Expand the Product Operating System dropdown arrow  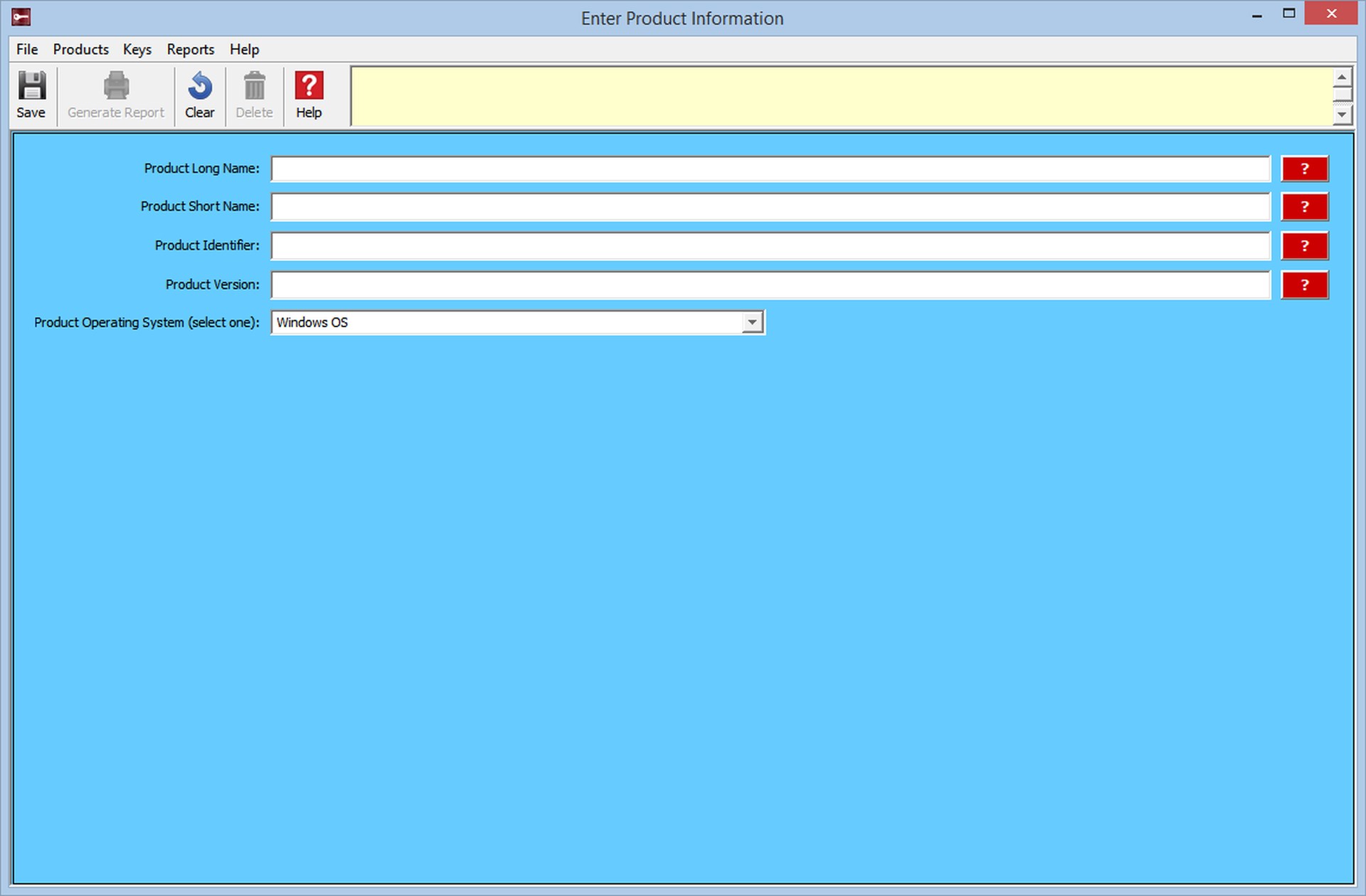752,323
